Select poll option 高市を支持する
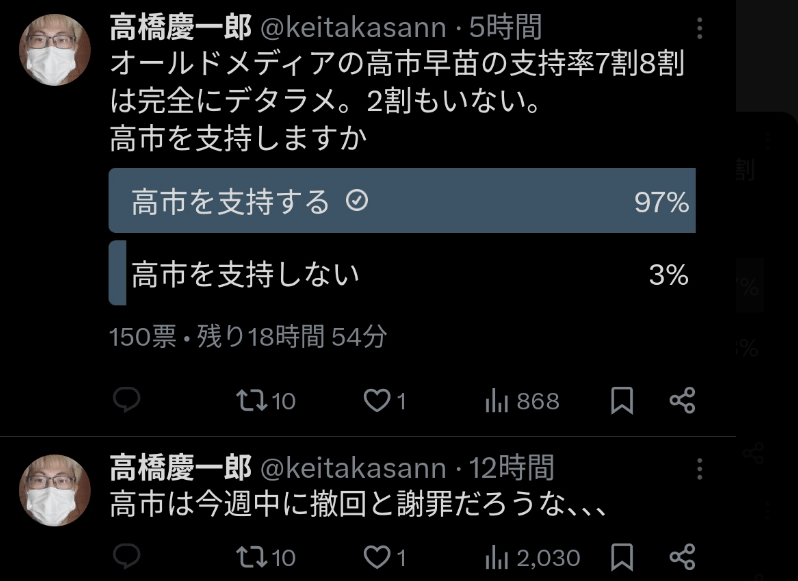798x581 pixels. coord(401,202)
